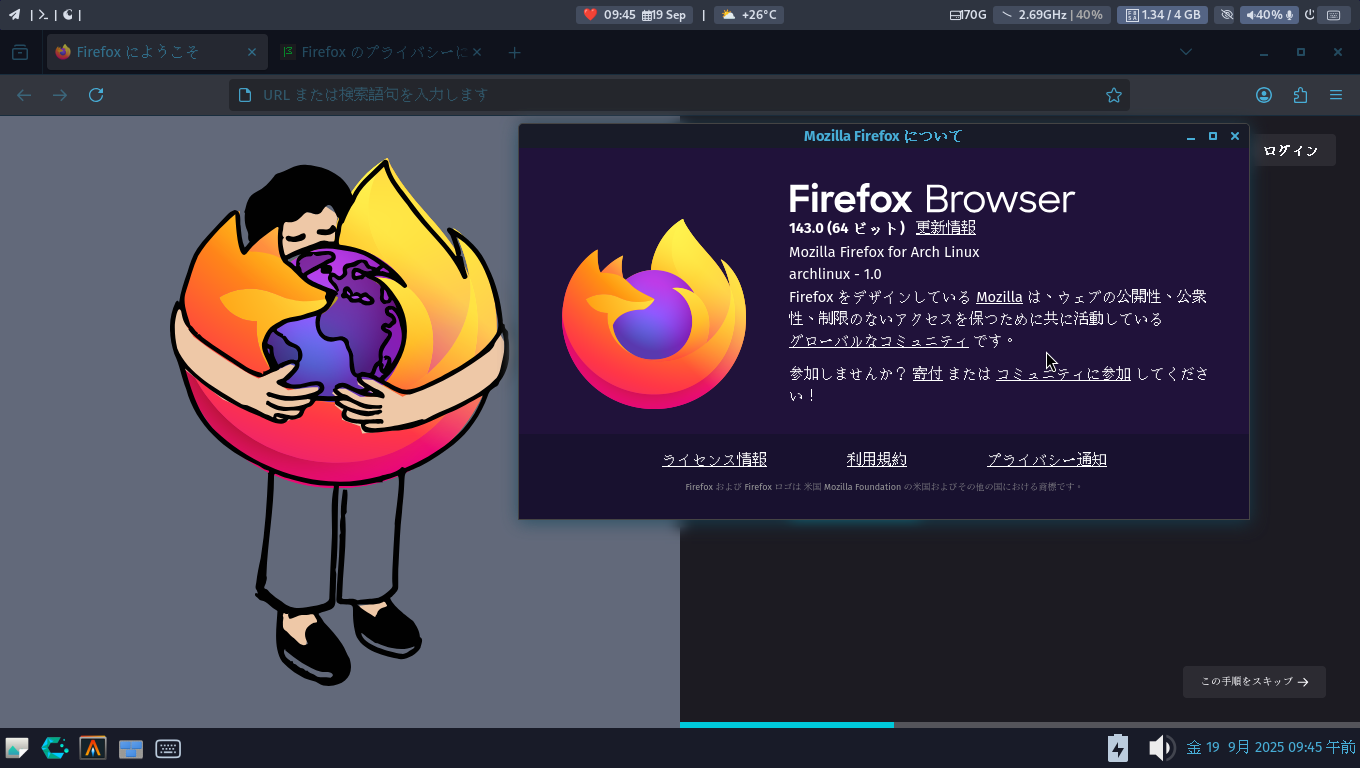Click the 寄付 donate link
Image resolution: width=1360 pixels, height=768 pixels.
928,374
